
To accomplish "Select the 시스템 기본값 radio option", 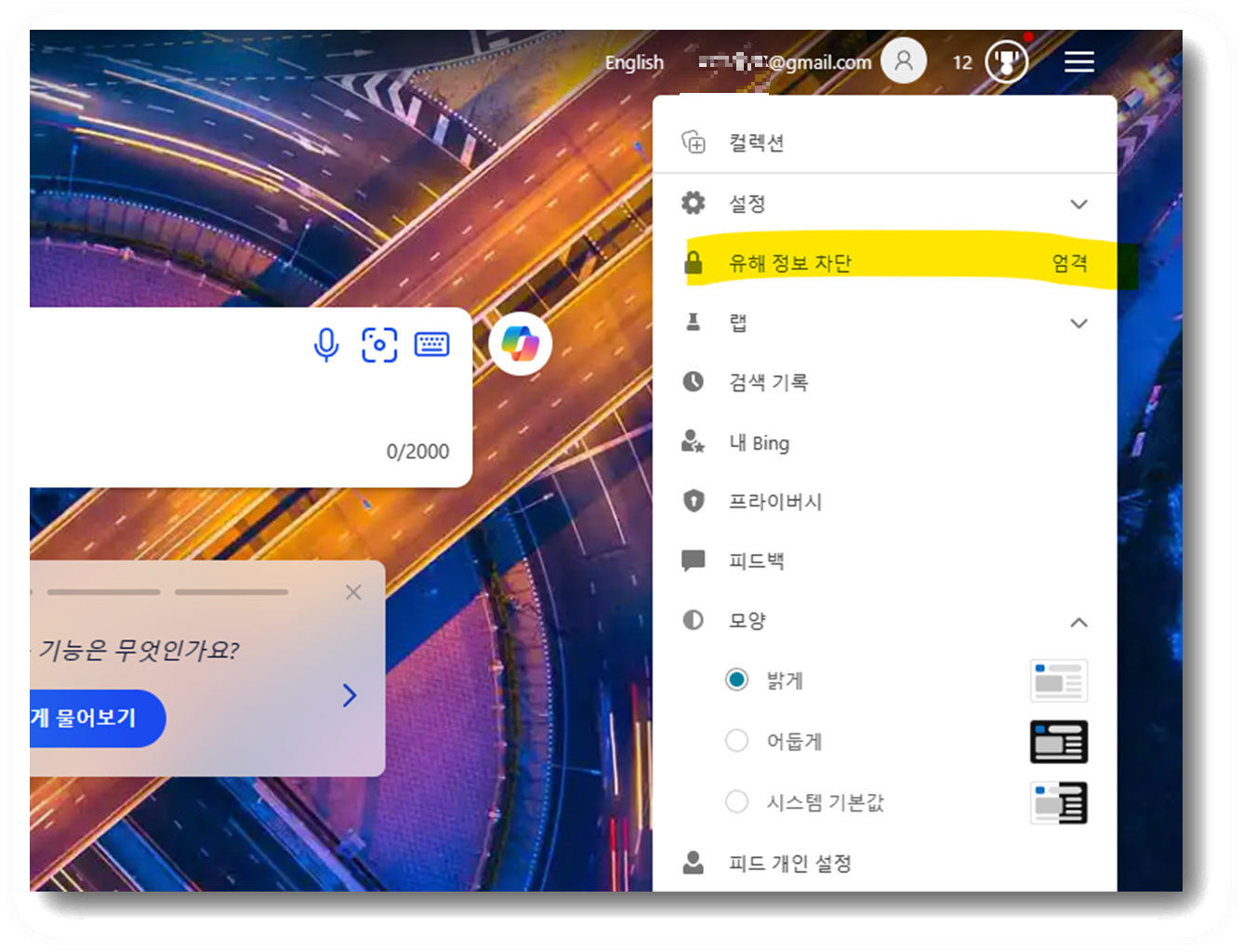I will tap(736, 801).
